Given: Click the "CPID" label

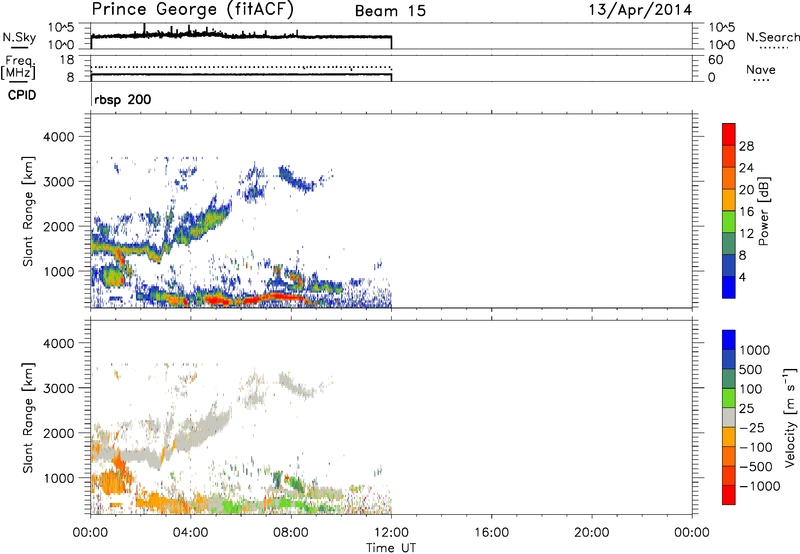Looking at the screenshot, I should (x=22, y=95).
